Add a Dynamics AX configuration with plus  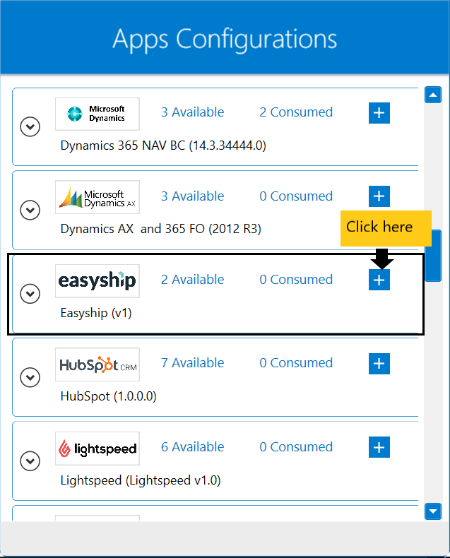(x=379, y=196)
